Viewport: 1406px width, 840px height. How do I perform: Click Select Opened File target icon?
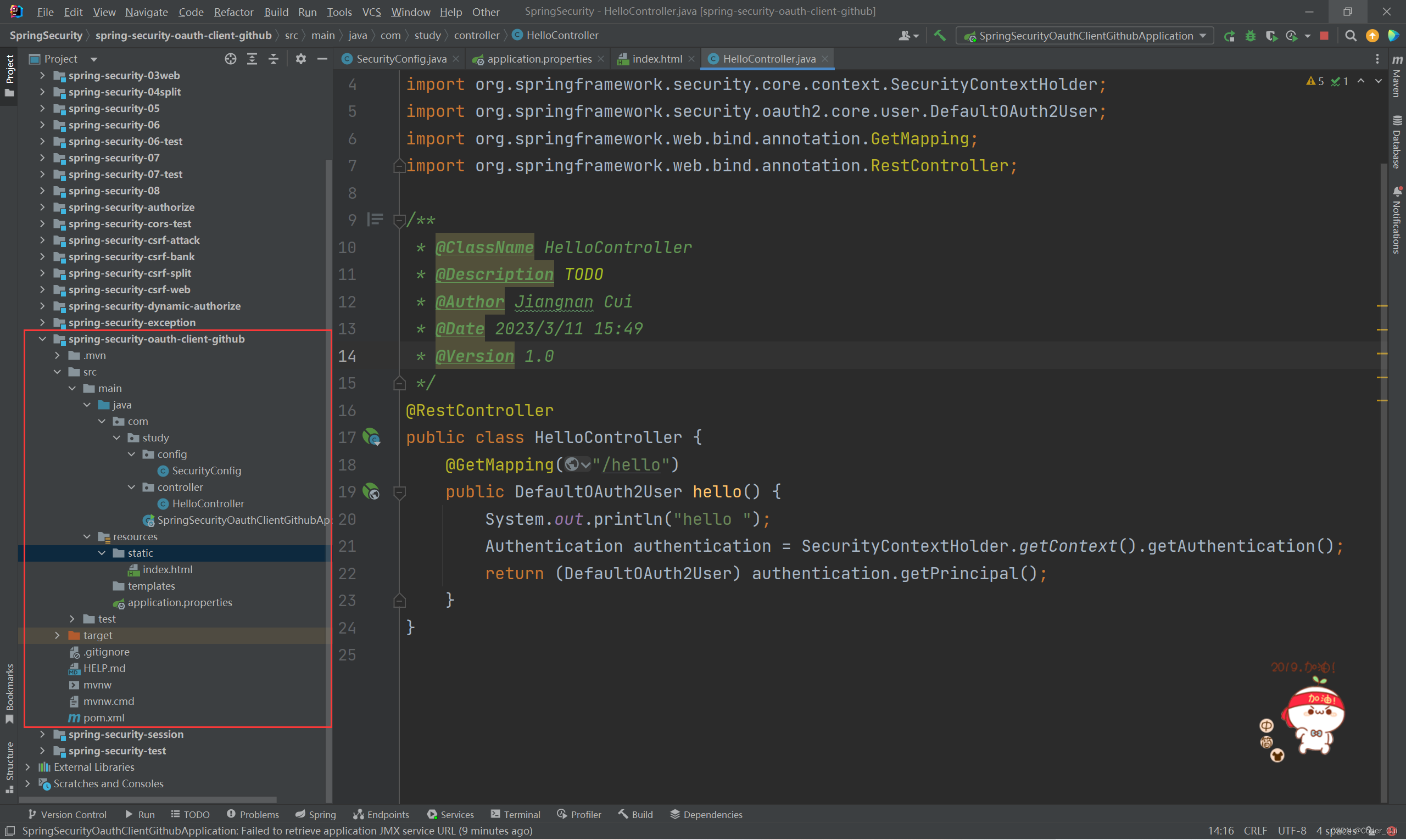coord(230,59)
